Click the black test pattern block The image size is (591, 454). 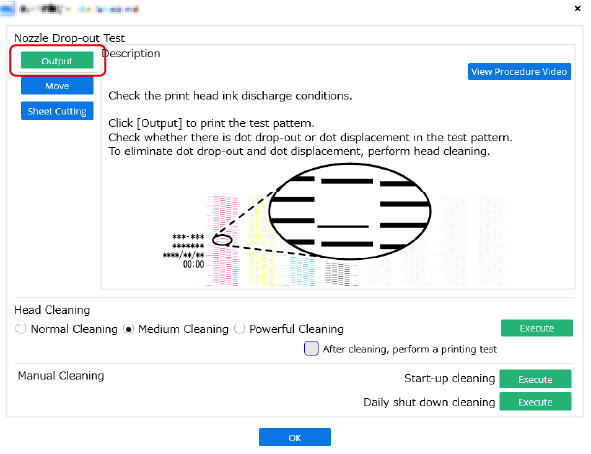338,274
